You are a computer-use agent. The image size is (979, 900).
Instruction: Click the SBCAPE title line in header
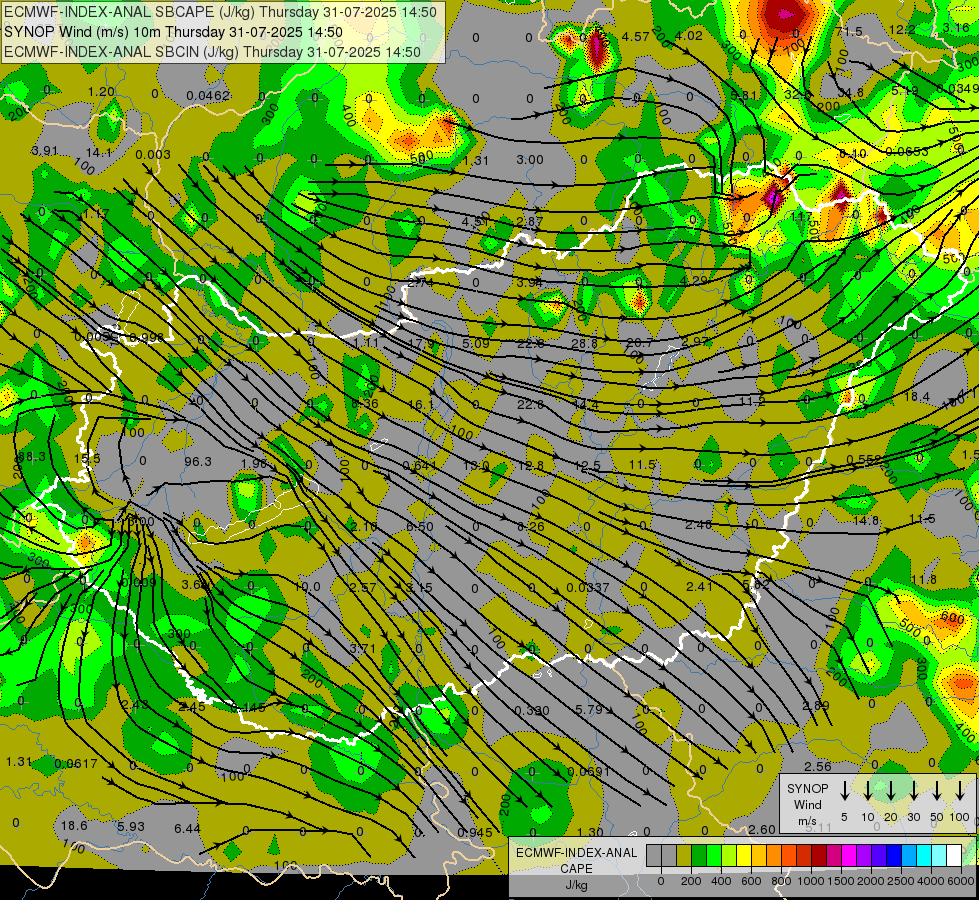[x=220, y=12]
